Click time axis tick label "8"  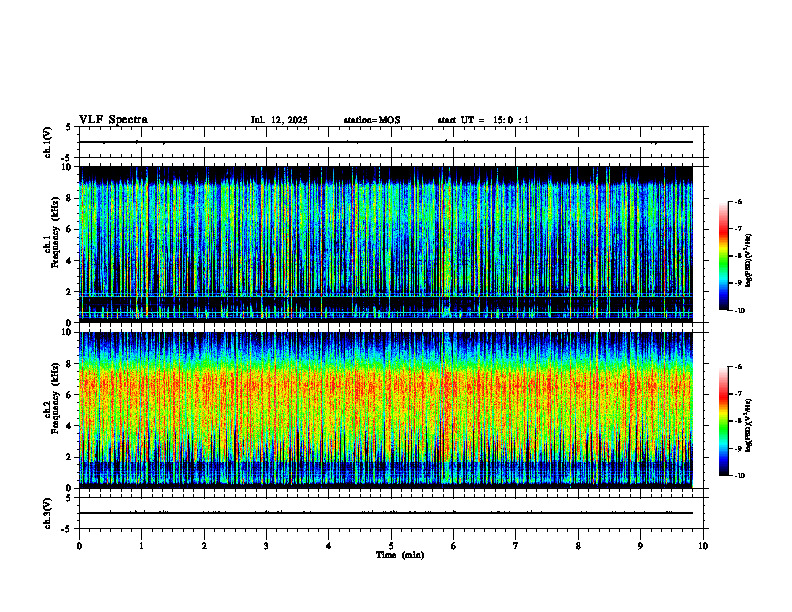coord(578,546)
